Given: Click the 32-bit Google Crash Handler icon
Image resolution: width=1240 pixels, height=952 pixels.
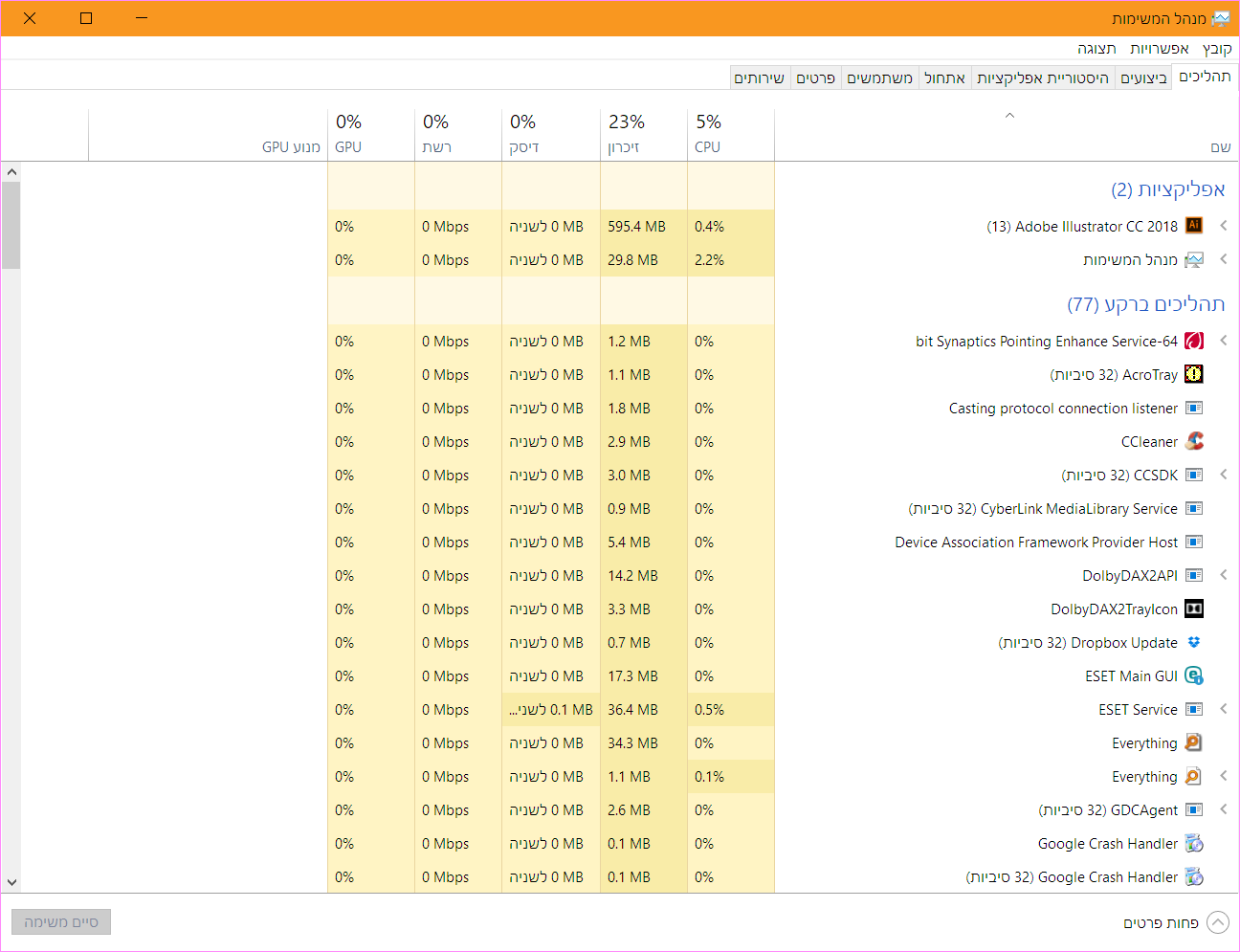Looking at the screenshot, I should click(1194, 876).
